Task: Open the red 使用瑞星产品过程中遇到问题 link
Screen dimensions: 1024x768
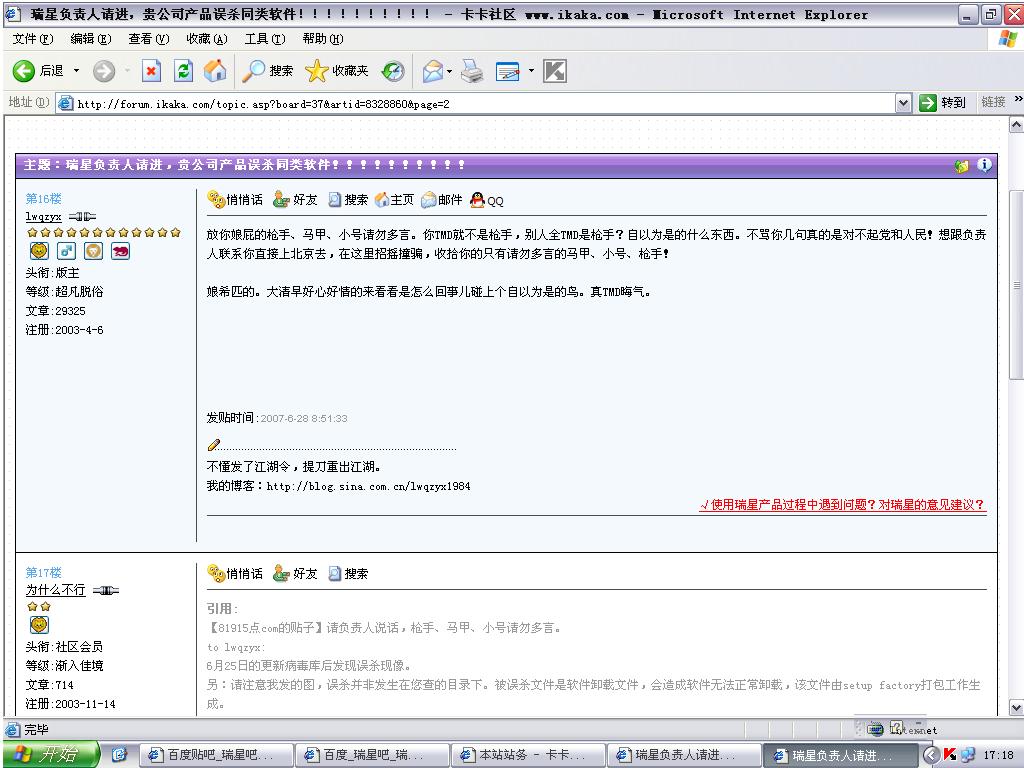Action: [x=842, y=505]
